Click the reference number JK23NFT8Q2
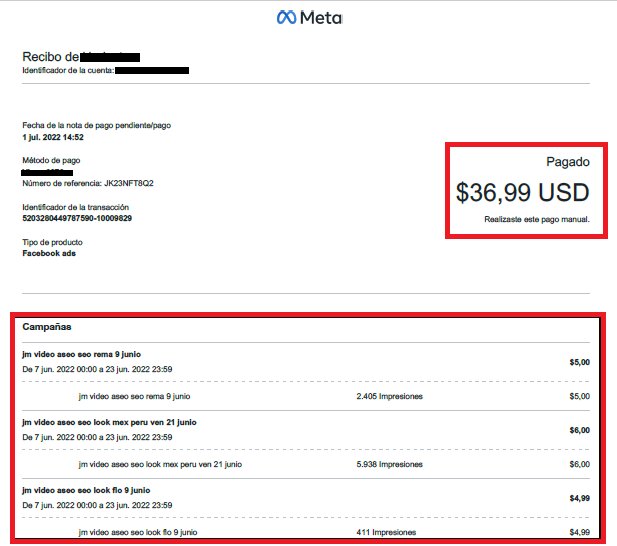The image size is (617, 546). (x=129, y=183)
